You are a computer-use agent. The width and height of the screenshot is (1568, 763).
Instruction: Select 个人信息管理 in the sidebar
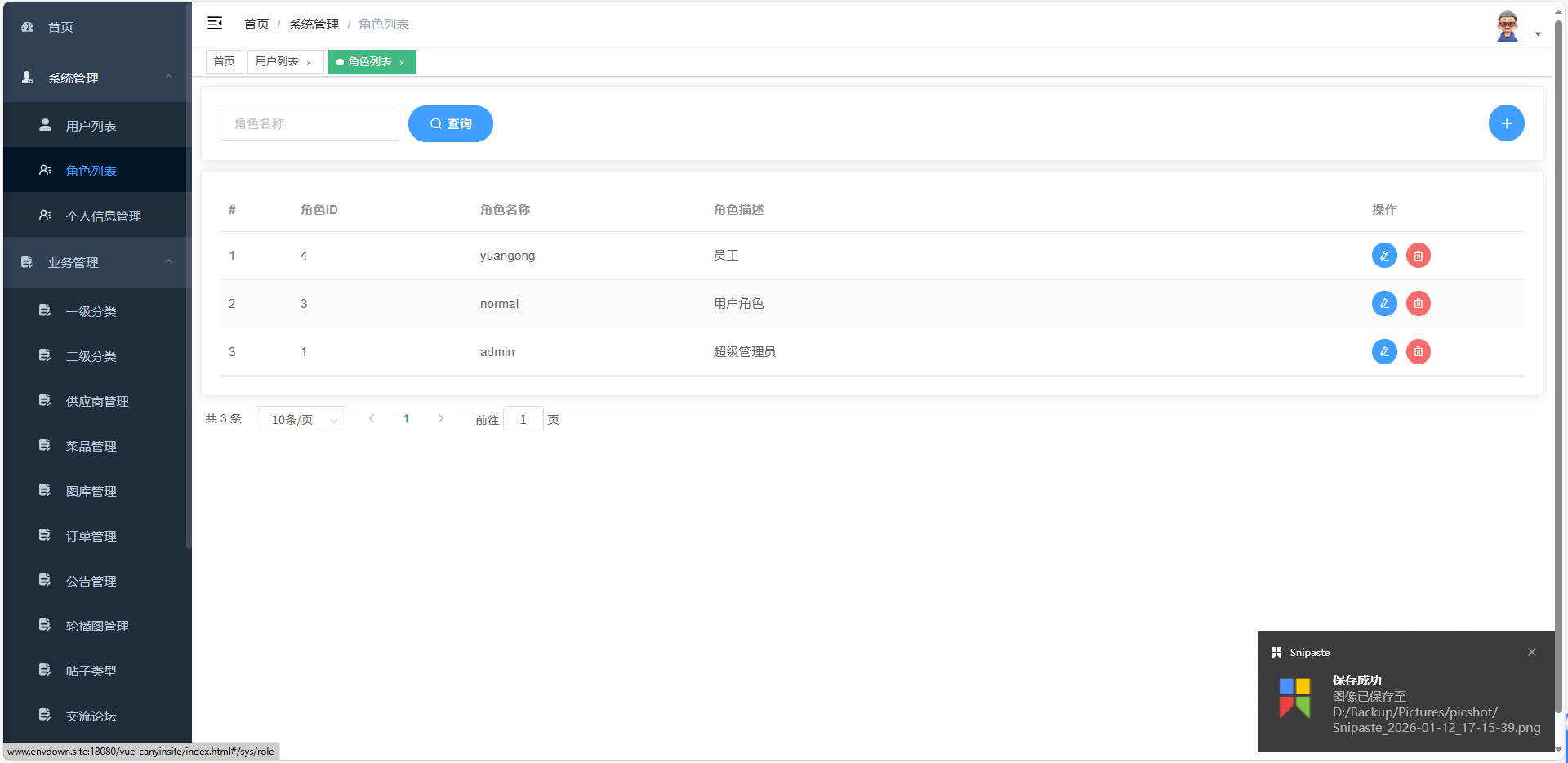(x=105, y=215)
